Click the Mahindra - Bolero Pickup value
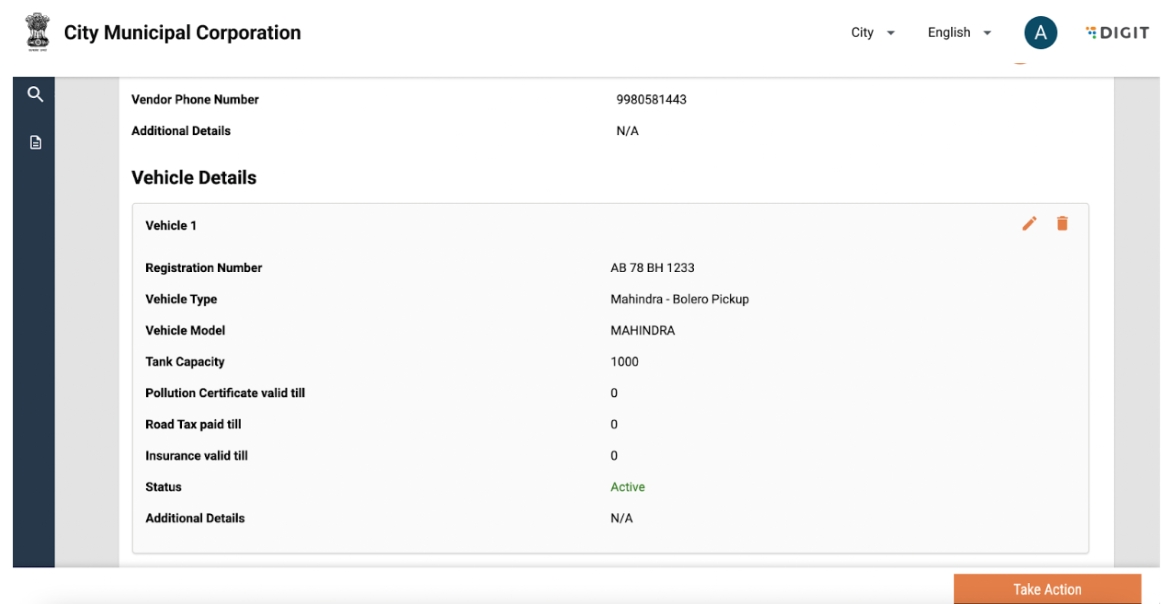 click(679, 299)
